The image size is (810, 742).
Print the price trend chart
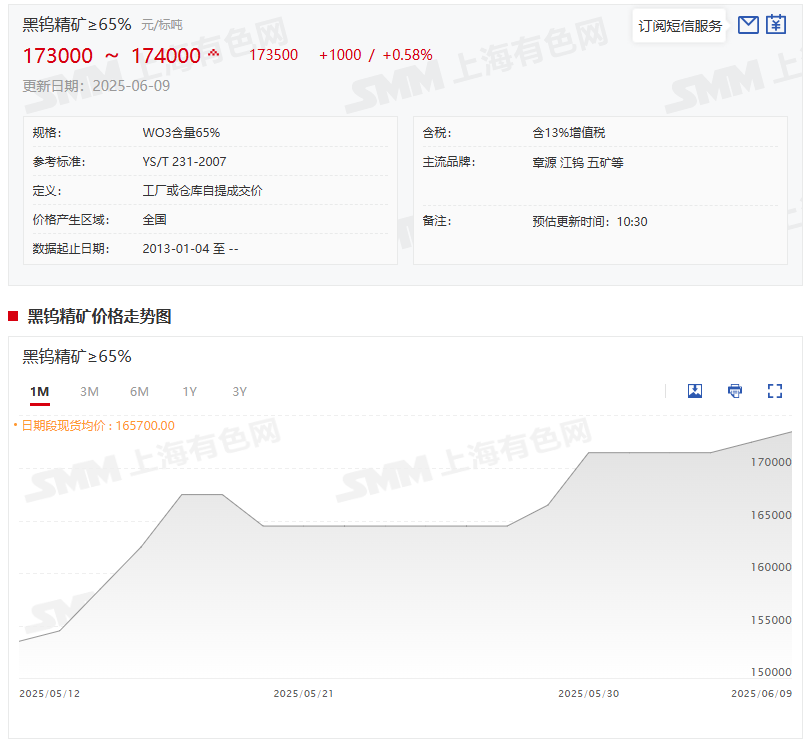[735, 391]
